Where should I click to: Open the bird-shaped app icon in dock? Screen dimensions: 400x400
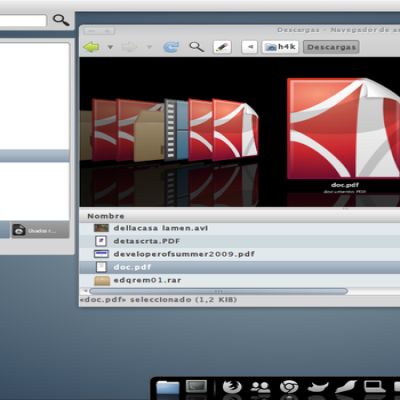coord(318,387)
